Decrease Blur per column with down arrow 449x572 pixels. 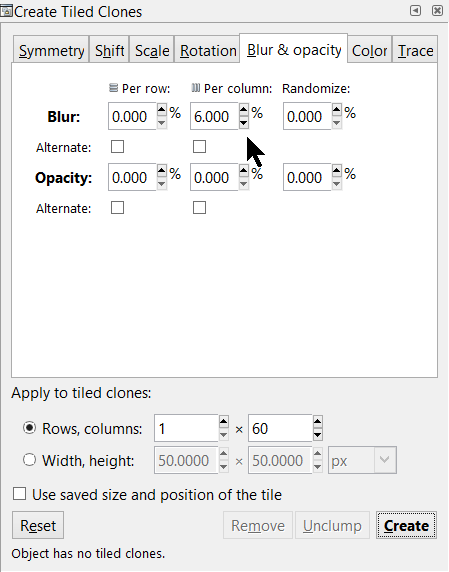coord(244,123)
